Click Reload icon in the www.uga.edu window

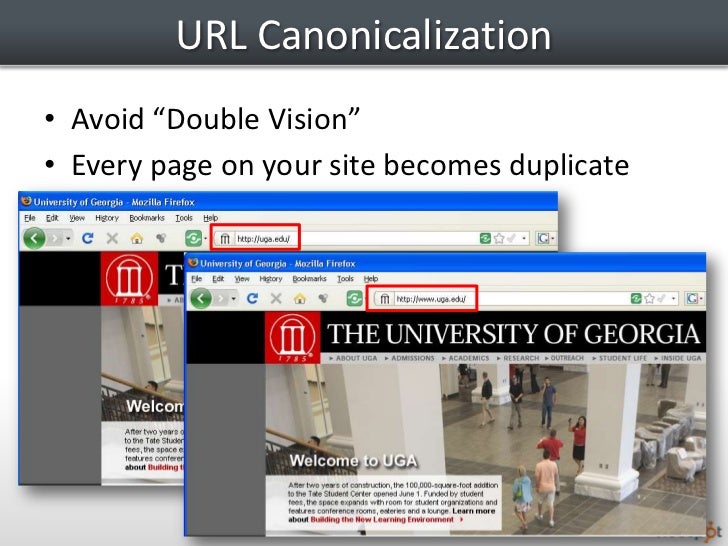[x=252, y=298]
